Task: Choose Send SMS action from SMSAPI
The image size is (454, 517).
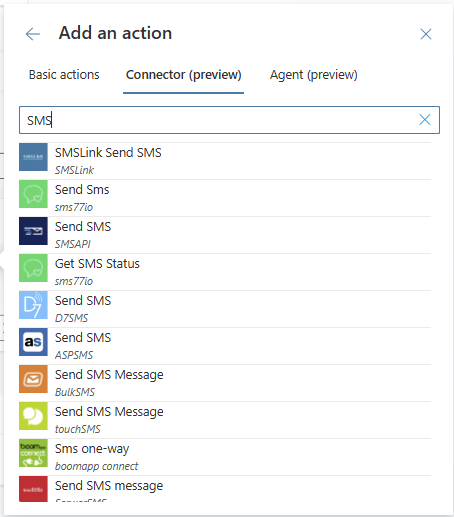Action: (225, 235)
